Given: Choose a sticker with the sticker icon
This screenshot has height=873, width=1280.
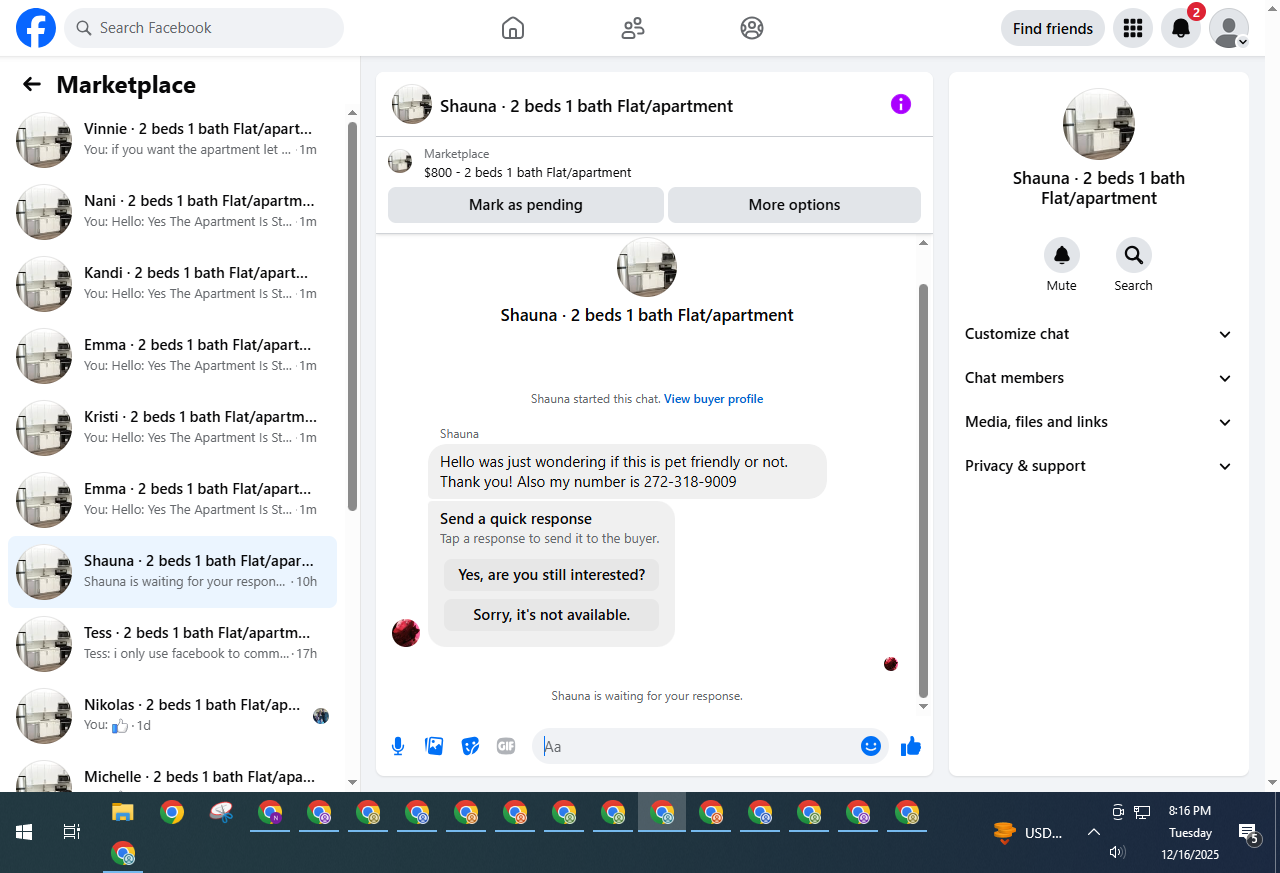Looking at the screenshot, I should pos(470,746).
